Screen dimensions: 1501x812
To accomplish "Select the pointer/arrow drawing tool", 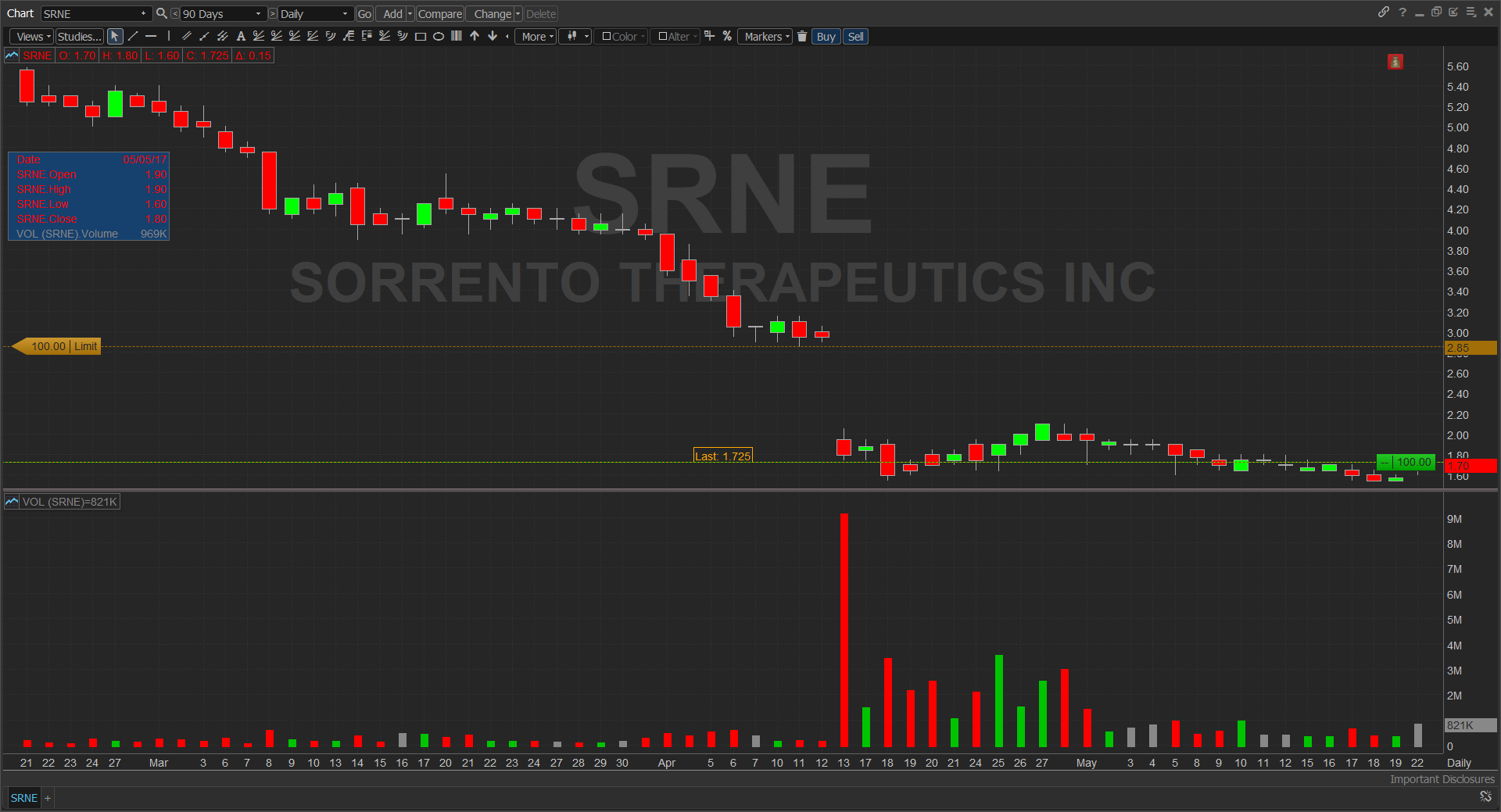I will pos(115,36).
